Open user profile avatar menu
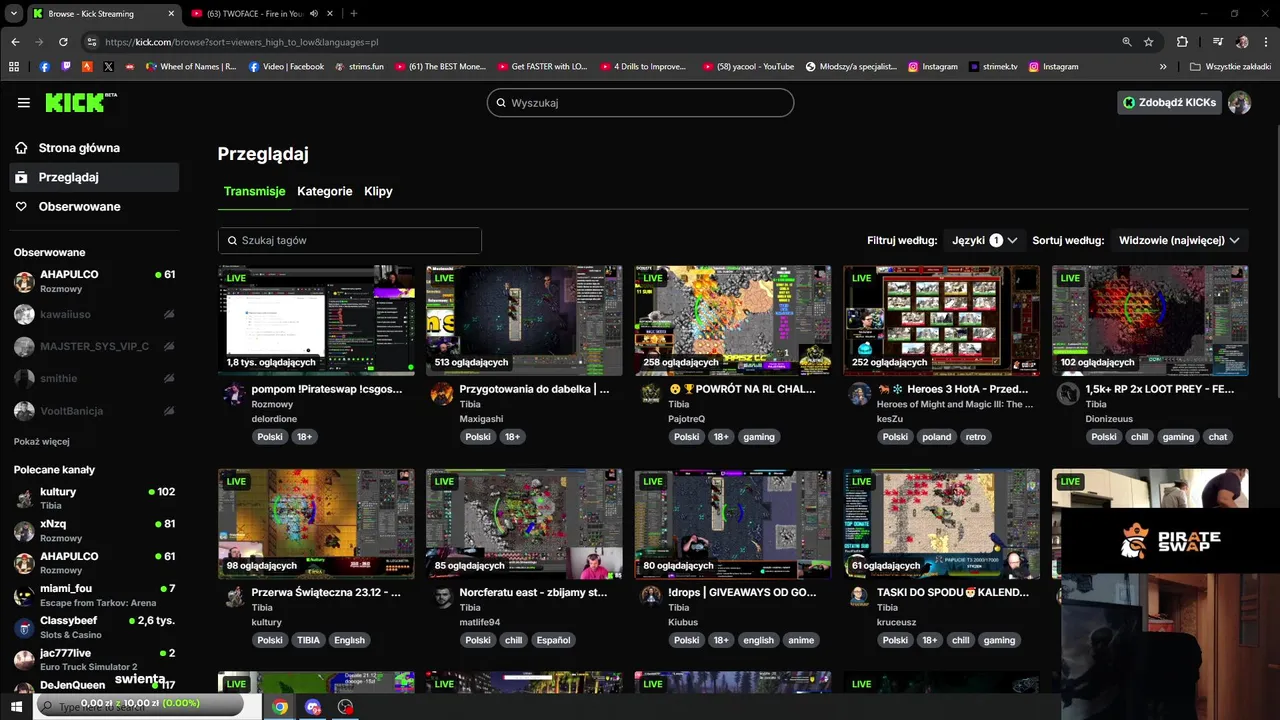 (x=1239, y=103)
